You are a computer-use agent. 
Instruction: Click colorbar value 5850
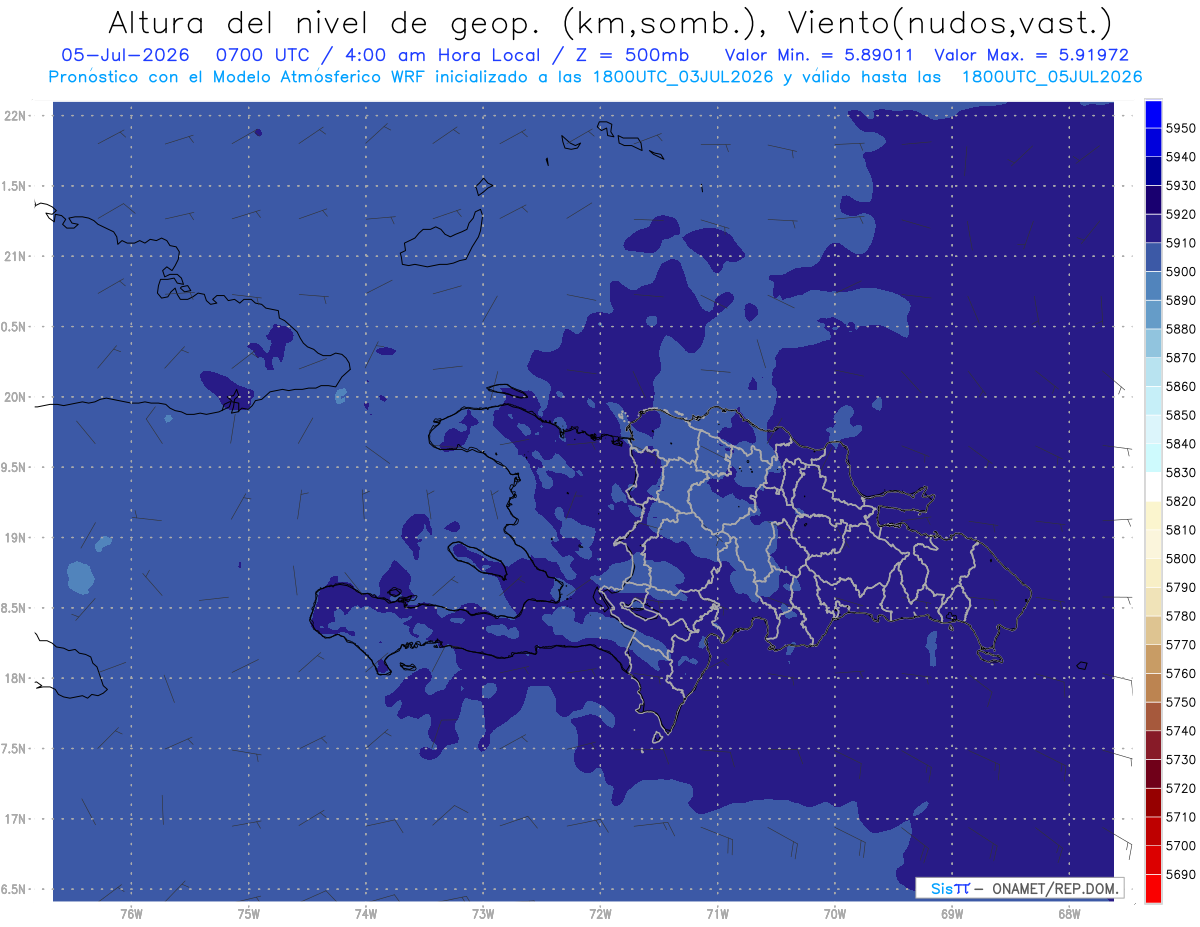[1180, 415]
